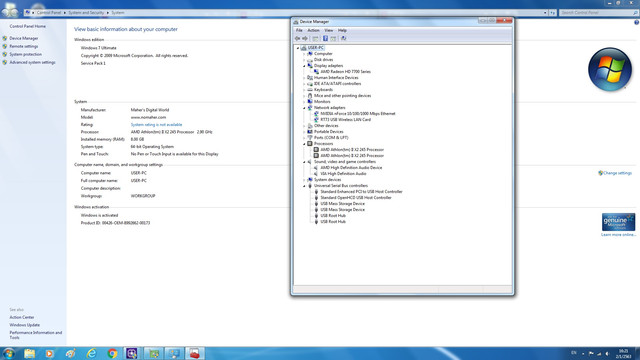Launch Google Chrome from the taskbar
This screenshot has width=640, height=360.
pyautogui.click(x=112, y=353)
